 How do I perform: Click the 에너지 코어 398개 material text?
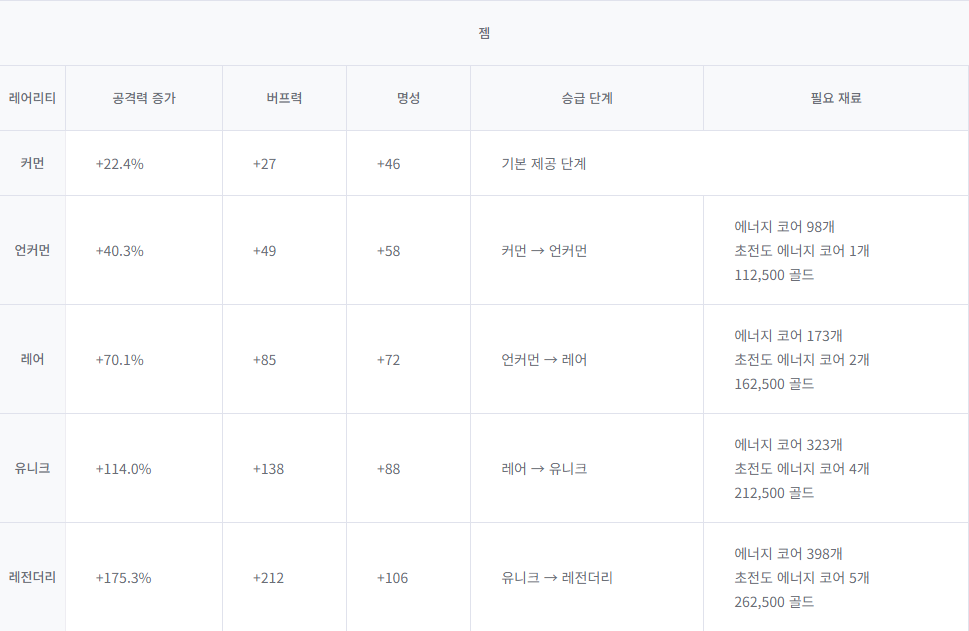[788, 554]
